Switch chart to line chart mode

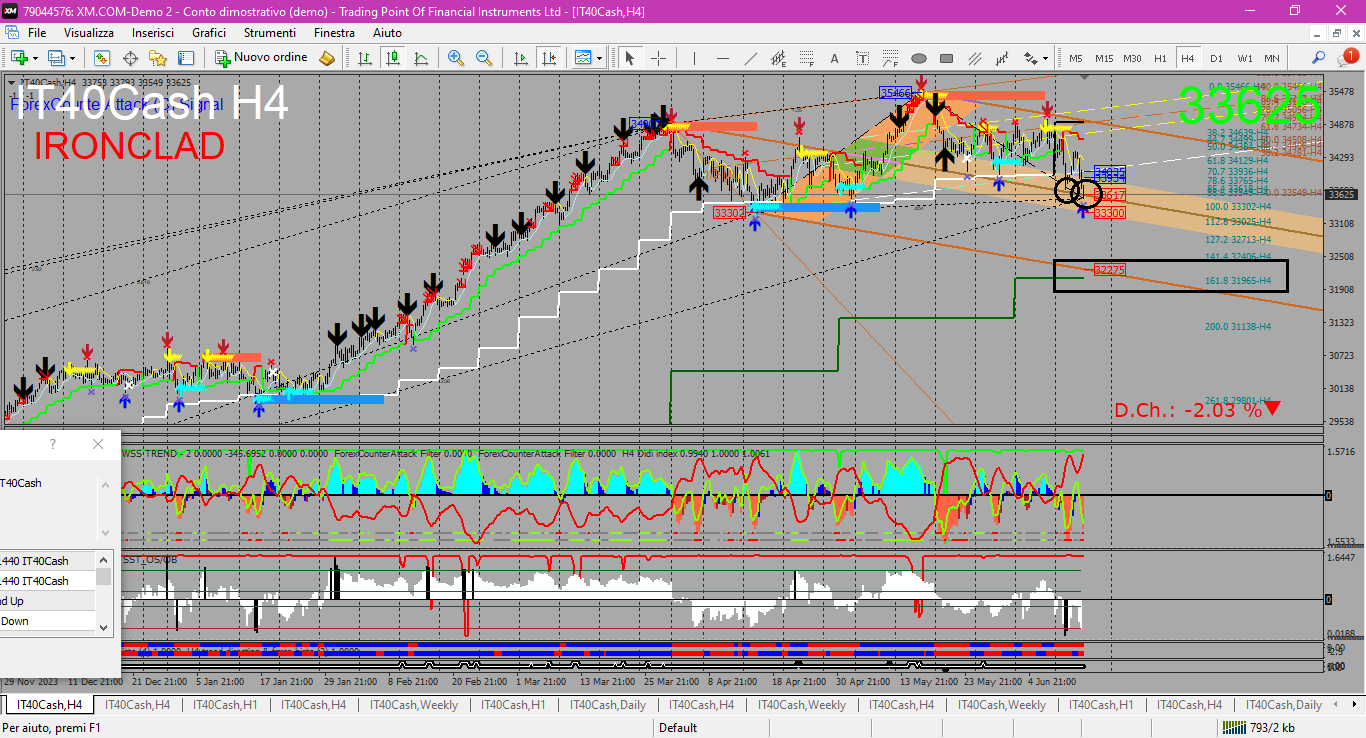(x=421, y=58)
